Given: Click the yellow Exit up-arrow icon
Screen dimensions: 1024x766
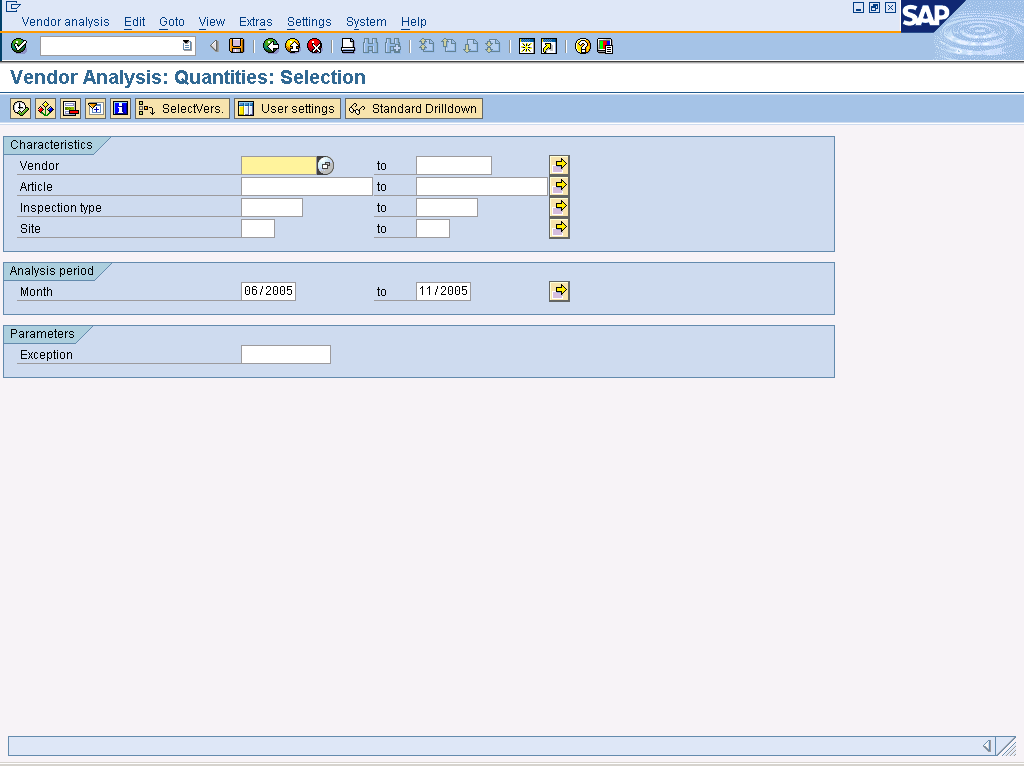Looking at the screenshot, I should coord(293,46).
